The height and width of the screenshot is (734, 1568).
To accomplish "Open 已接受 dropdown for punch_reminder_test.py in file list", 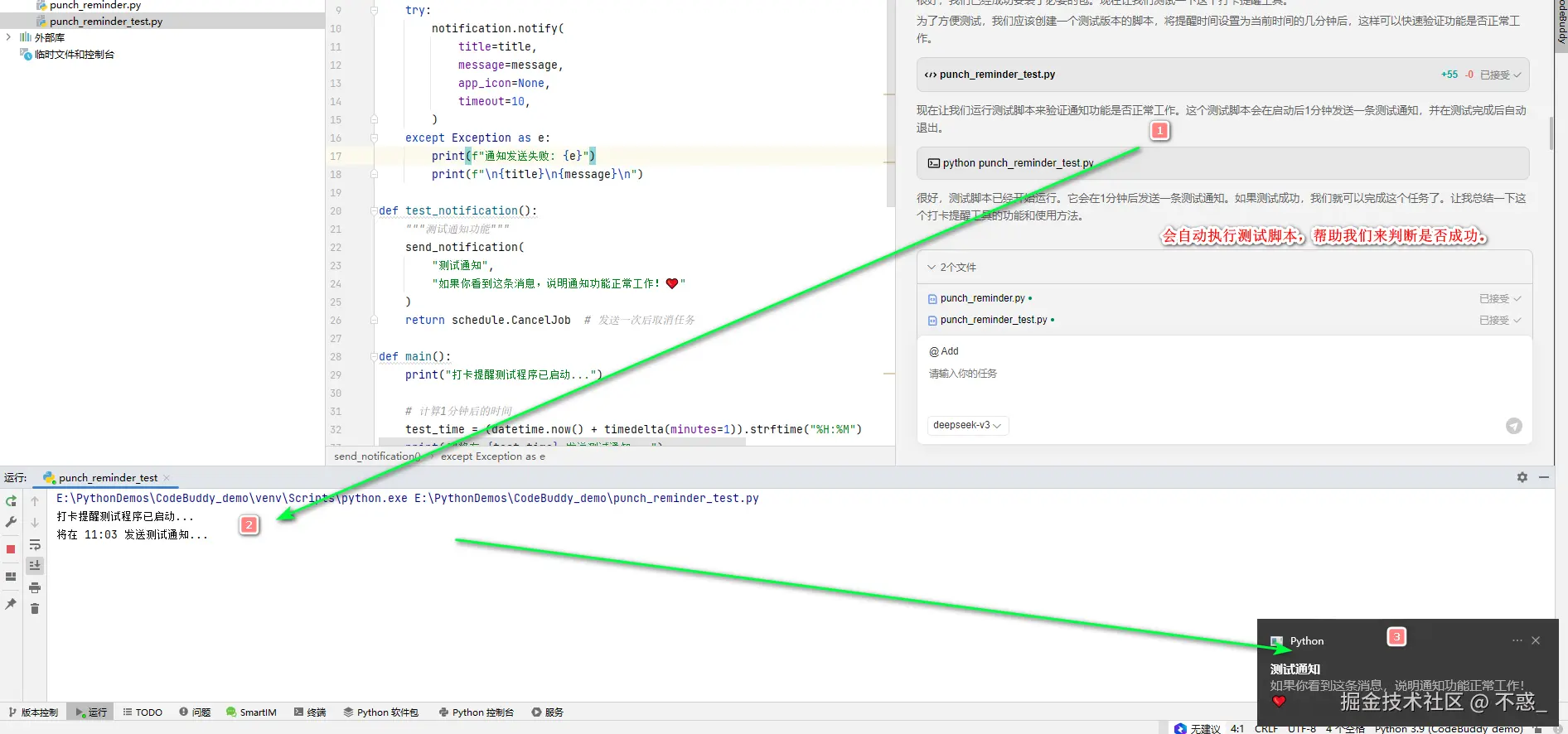I will 1501,321.
